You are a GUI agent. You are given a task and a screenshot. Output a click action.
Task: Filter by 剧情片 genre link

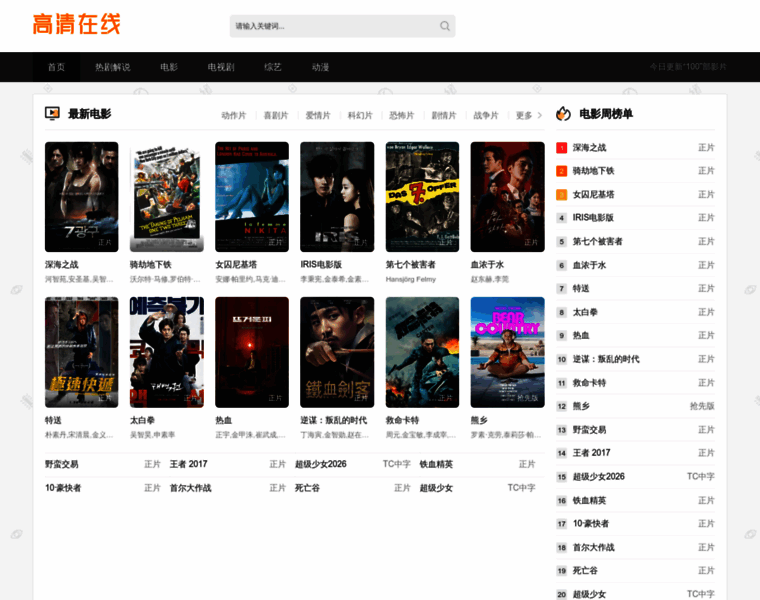444,115
